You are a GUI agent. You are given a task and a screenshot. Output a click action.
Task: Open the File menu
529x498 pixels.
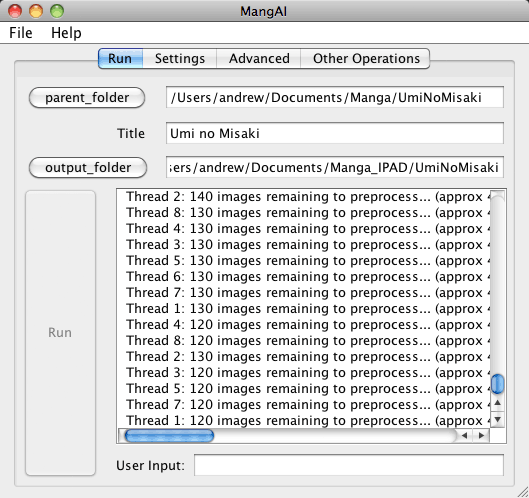point(21,33)
